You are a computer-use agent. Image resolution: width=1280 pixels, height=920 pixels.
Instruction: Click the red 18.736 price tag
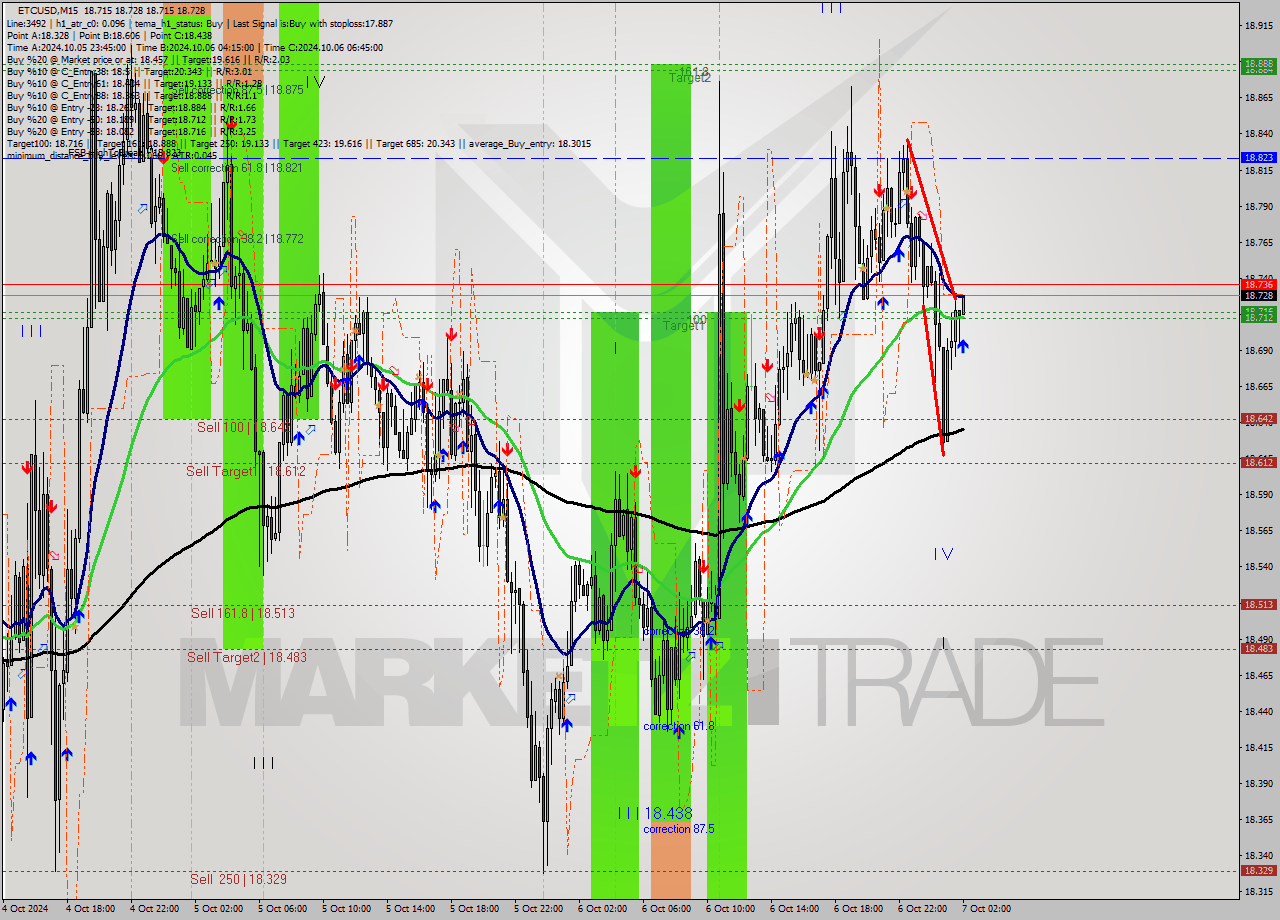coord(1258,285)
